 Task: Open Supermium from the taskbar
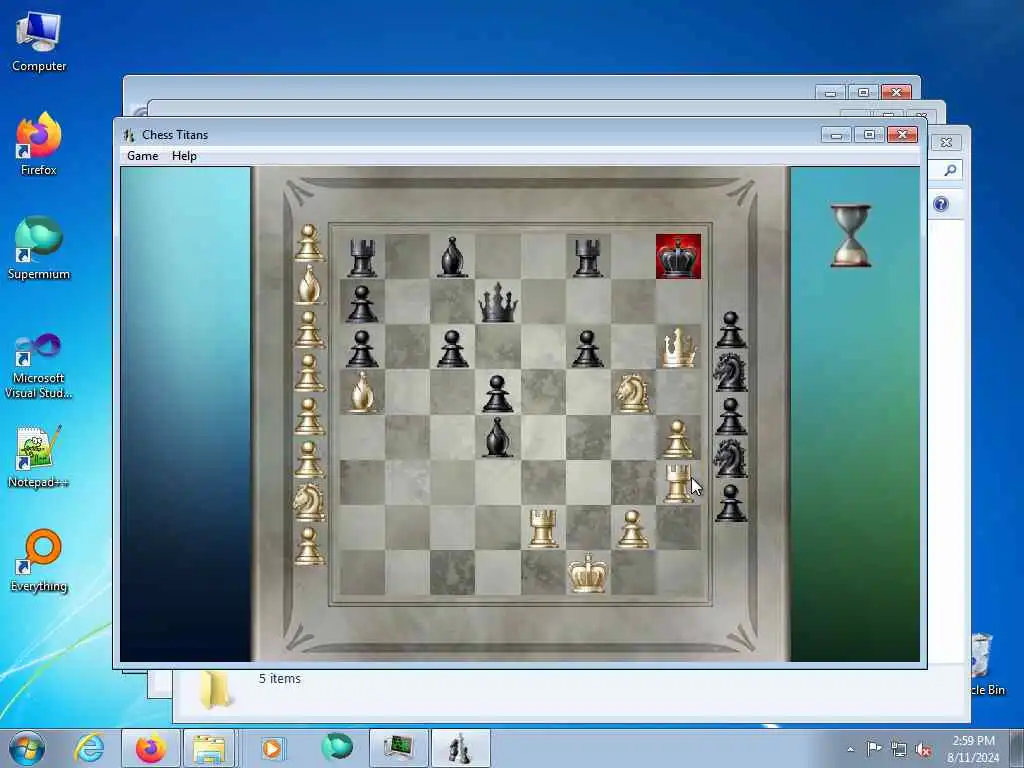click(x=337, y=748)
